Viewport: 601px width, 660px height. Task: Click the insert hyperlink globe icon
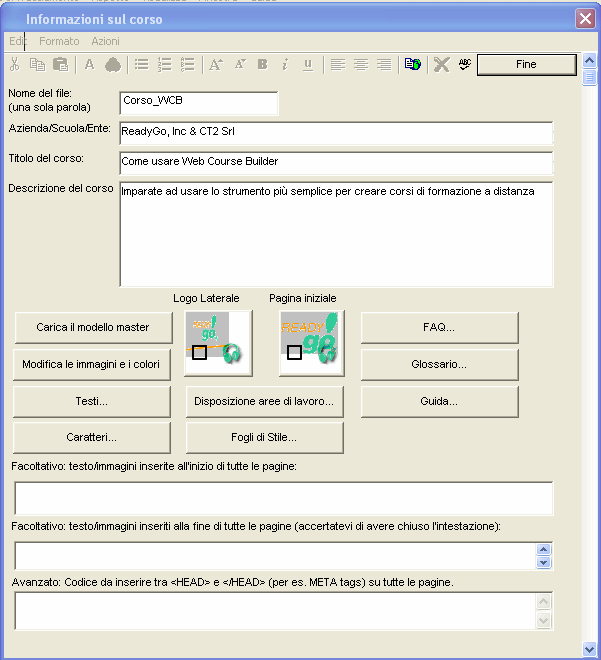point(412,64)
